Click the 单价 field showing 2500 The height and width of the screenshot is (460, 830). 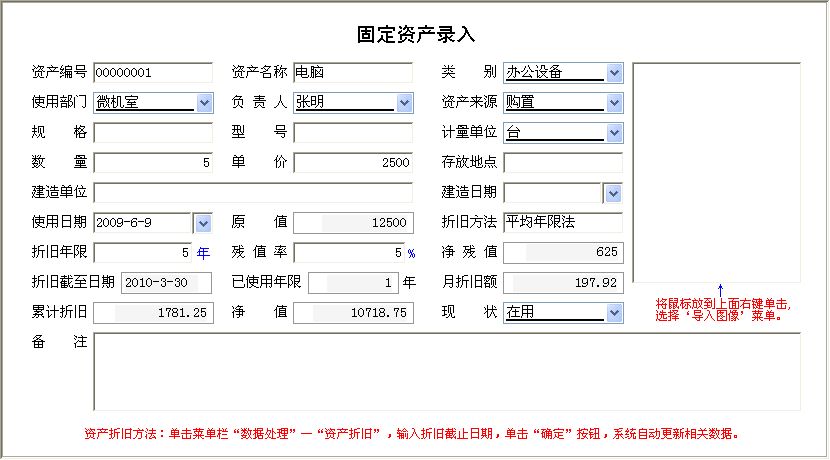[352, 163]
